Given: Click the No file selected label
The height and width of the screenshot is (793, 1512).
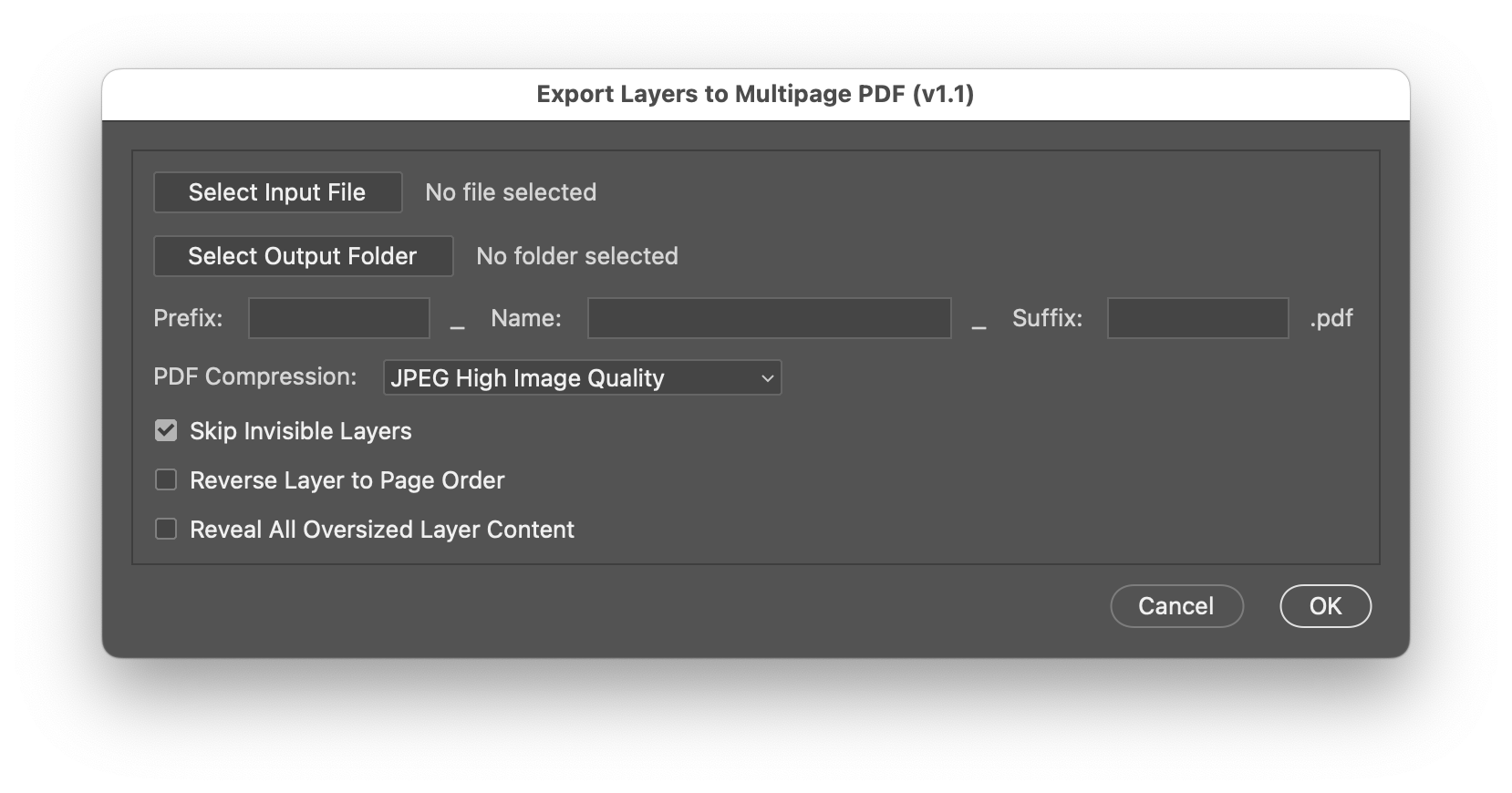Looking at the screenshot, I should pos(510,192).
